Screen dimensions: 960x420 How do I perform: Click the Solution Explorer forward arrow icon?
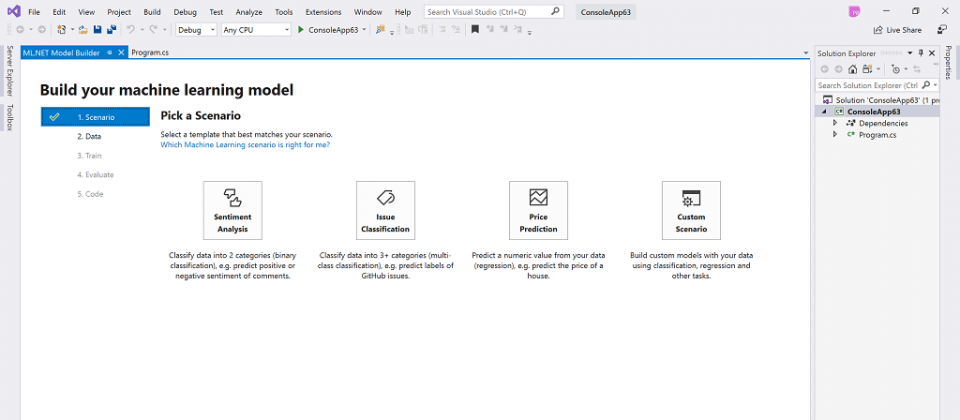(x=838, y=69)
